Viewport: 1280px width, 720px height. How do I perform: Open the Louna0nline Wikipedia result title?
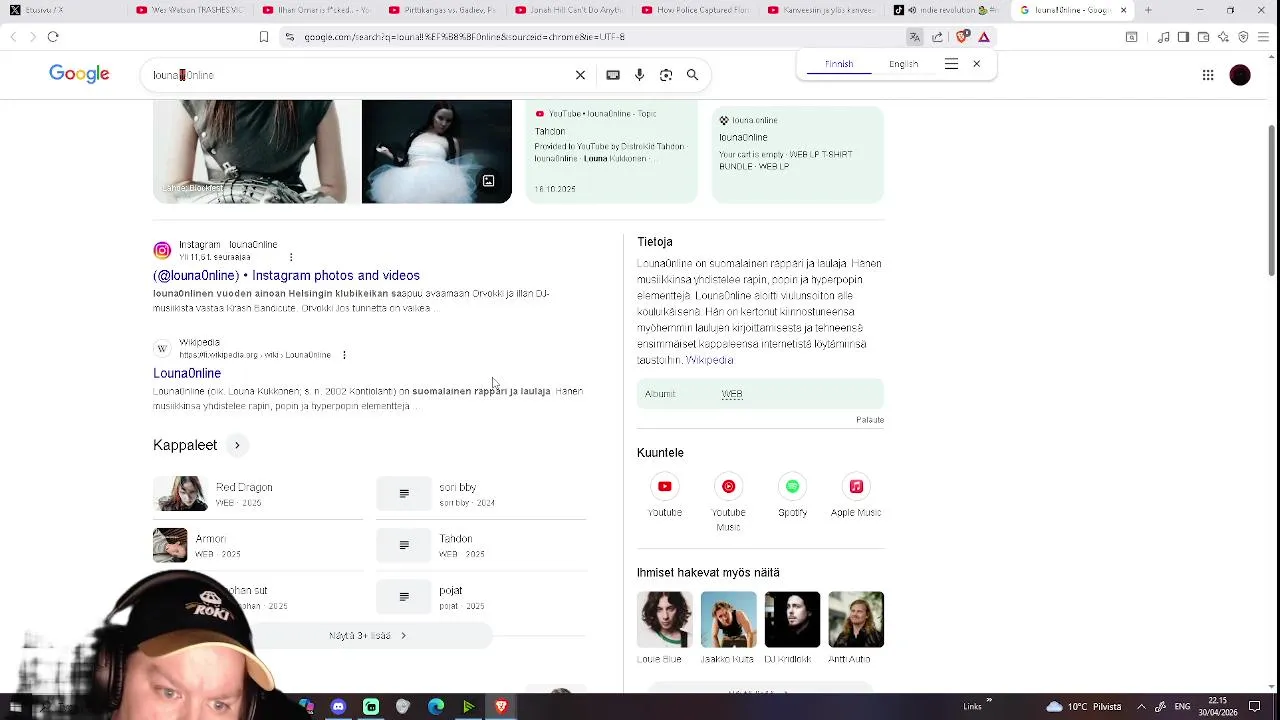pos(187,373)
